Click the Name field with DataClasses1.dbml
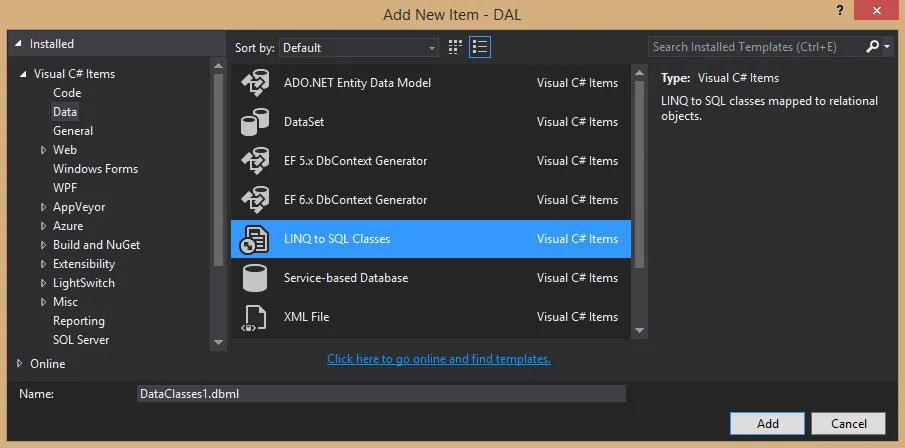The width and height of the screenshot is (905, 448). [x=382, y=394]
